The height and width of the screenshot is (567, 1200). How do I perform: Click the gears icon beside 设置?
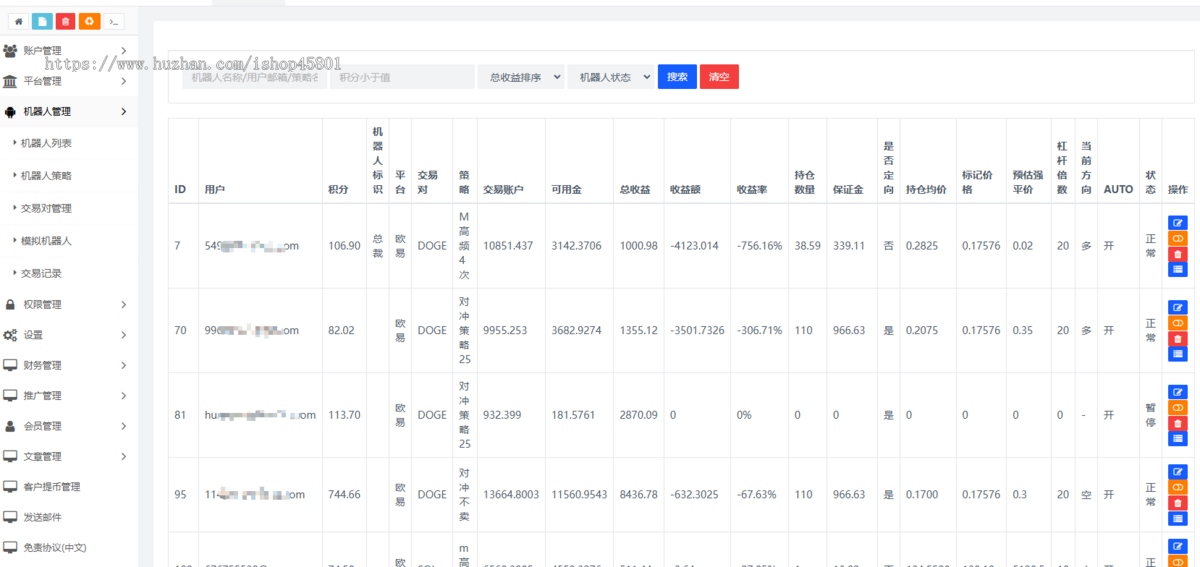click(10, 335)
